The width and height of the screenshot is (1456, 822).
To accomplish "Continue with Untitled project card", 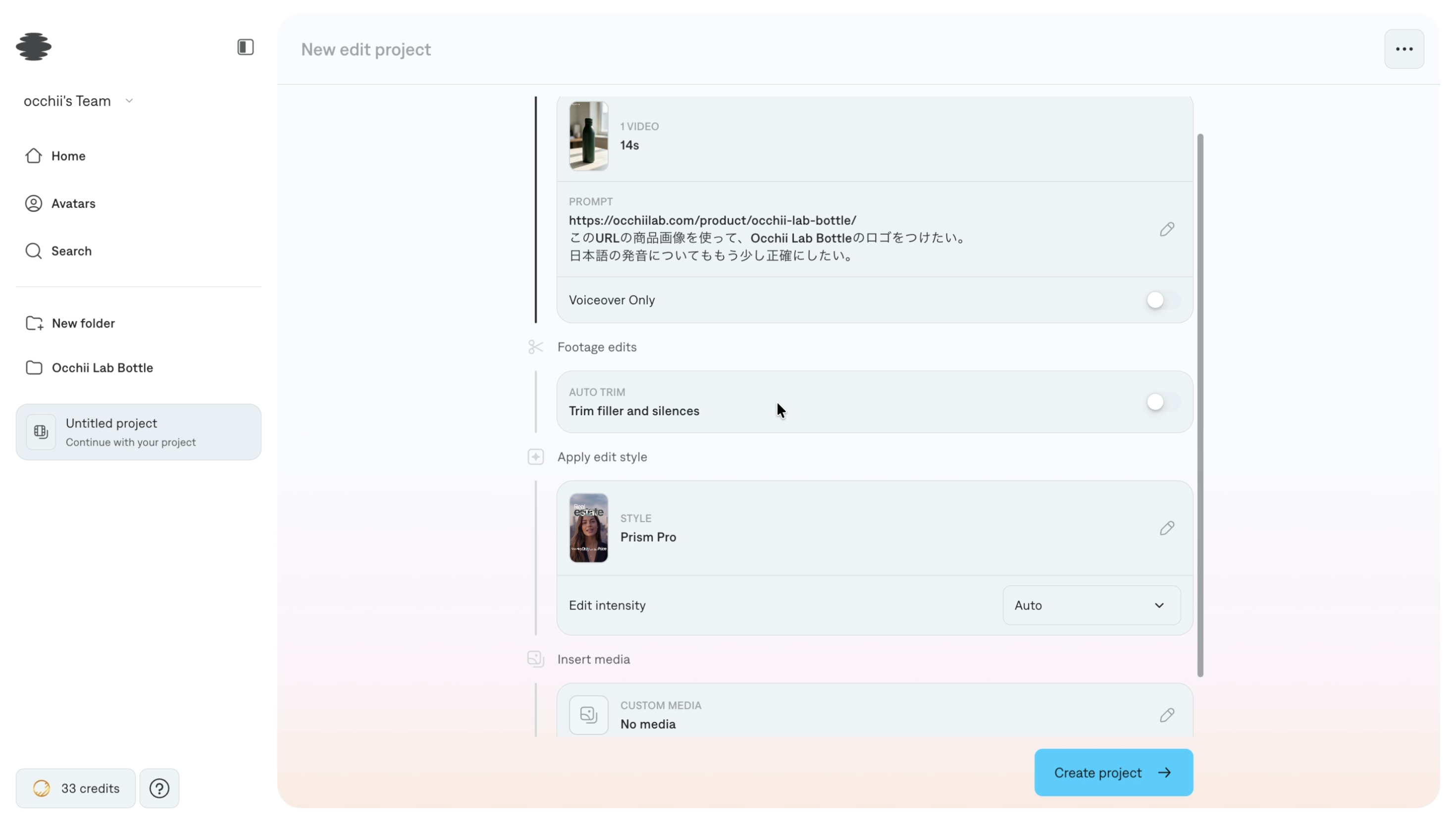I will 139,432.
